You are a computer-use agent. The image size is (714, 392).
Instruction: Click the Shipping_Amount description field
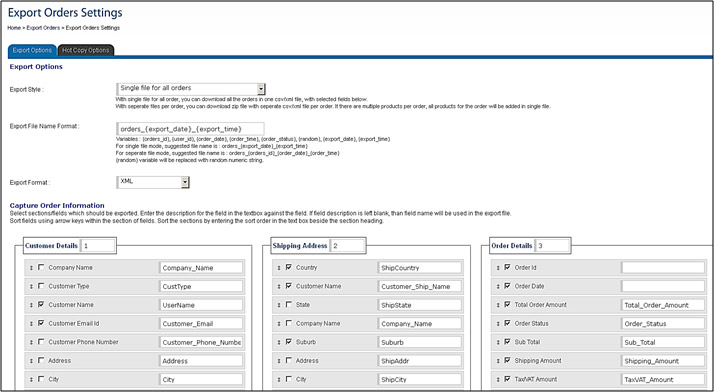click(663, 361)
